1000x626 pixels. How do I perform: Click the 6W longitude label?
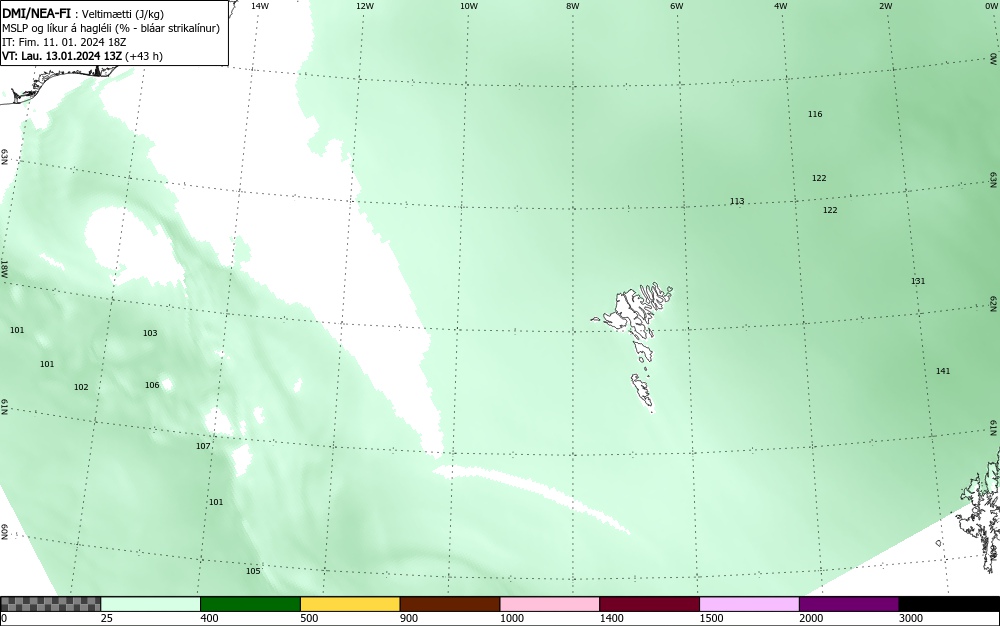[x=677, y=6]
